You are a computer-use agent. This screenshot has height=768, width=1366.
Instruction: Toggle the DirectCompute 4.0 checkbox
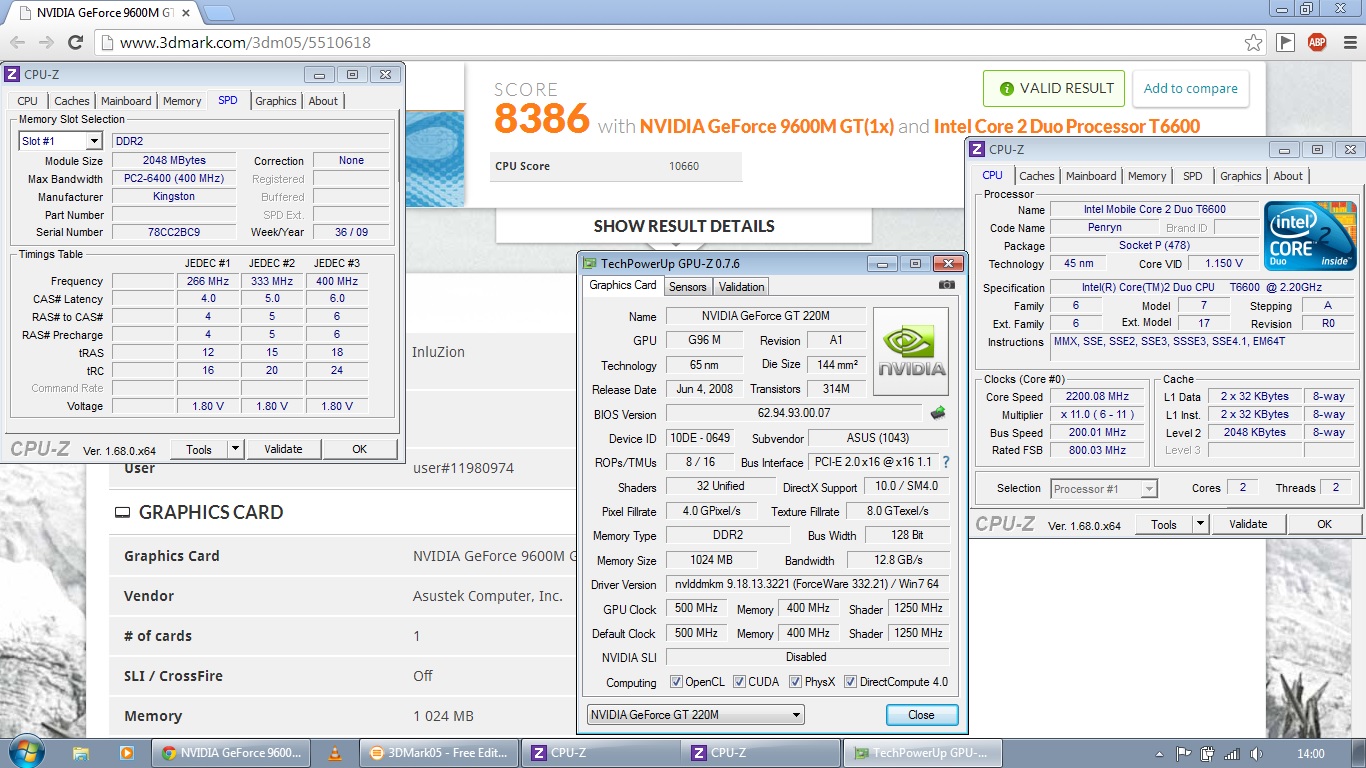point(851,682)
